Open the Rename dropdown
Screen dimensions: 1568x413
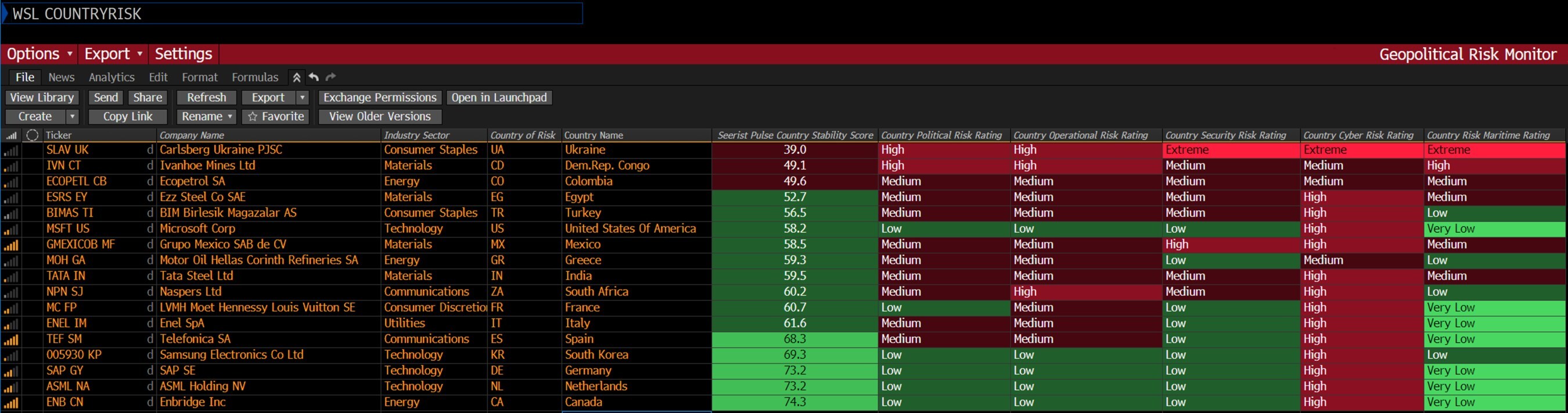206,116
